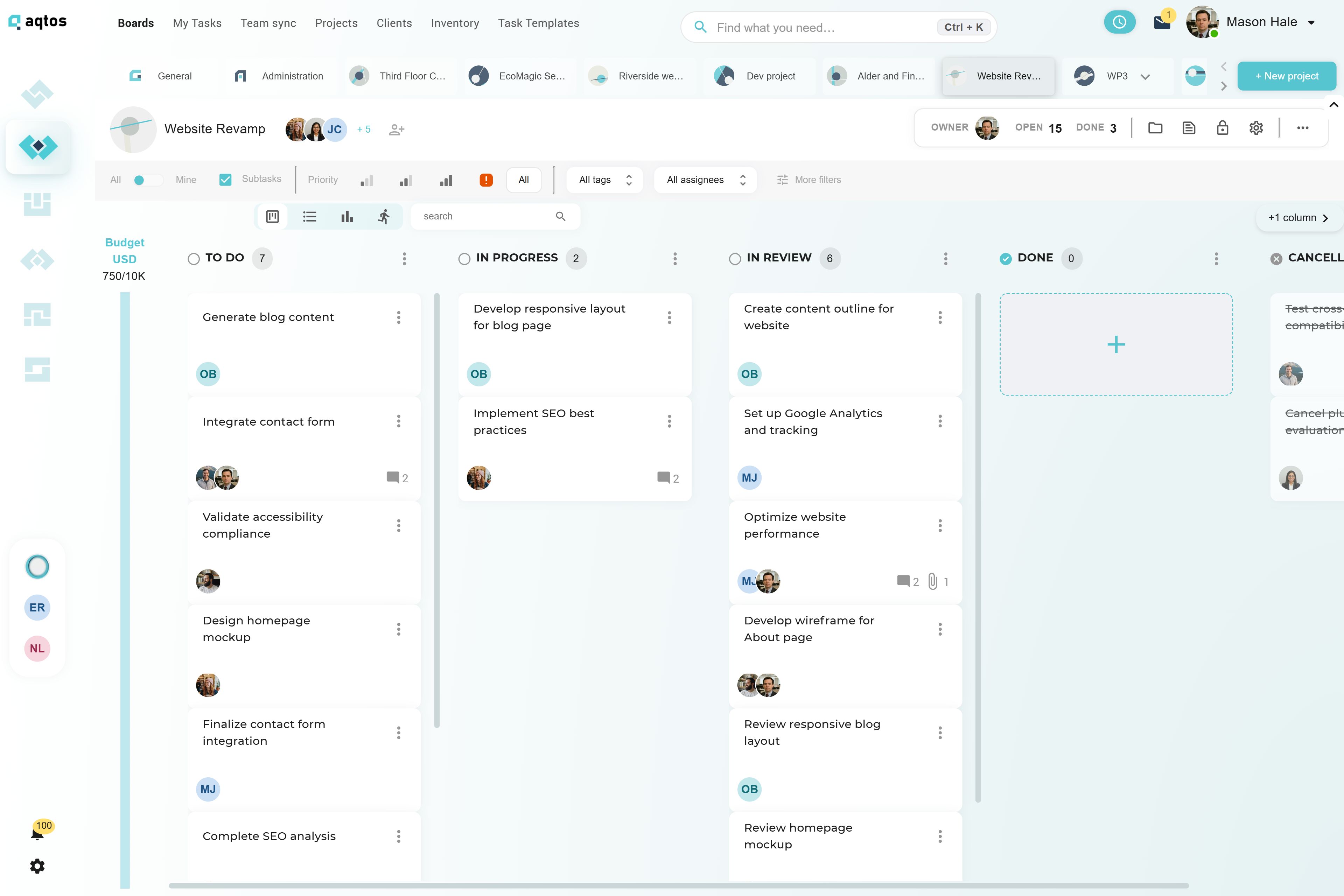Click the add member icon

point(396,130)
